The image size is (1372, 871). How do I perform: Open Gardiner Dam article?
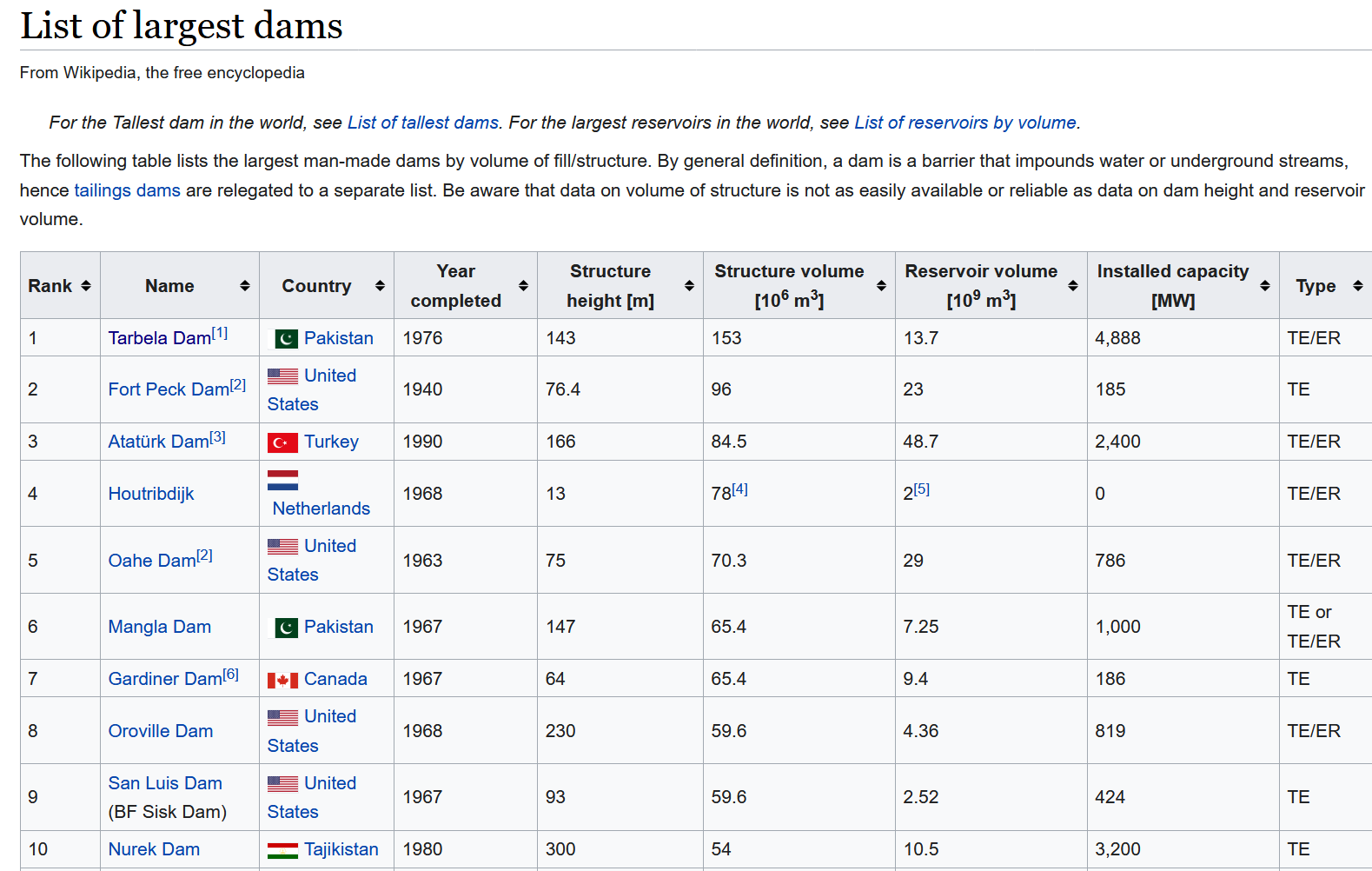pos(165,679)
